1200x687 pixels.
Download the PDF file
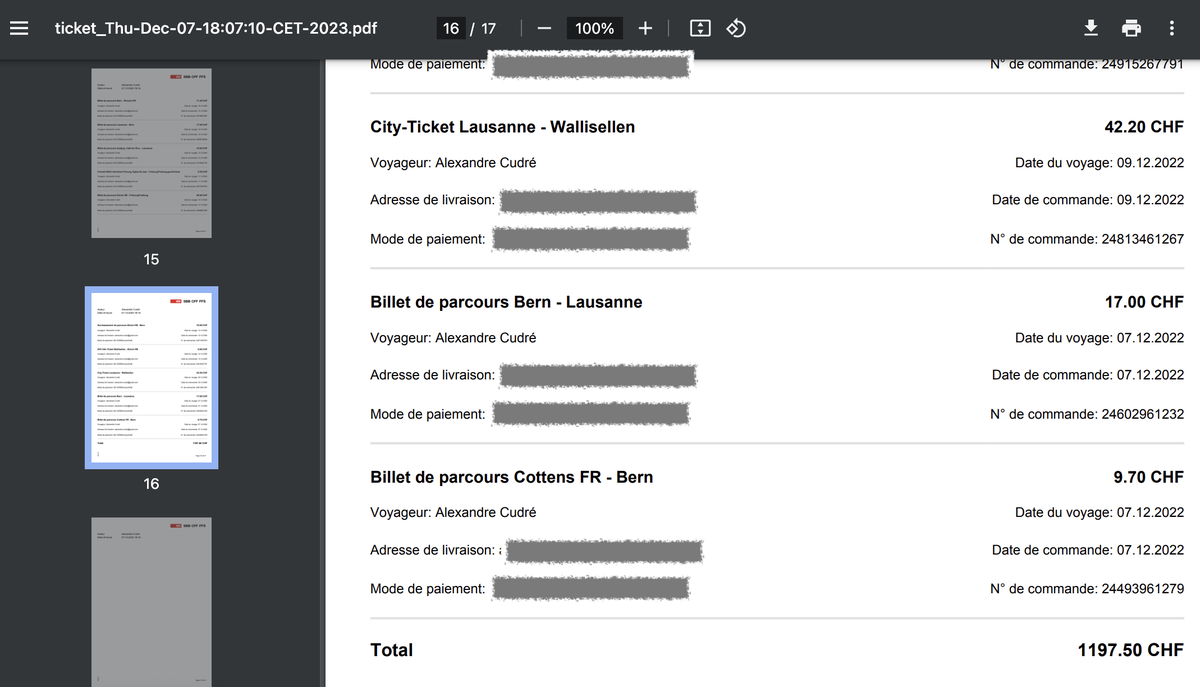pyautogui.click(x=1091, y=28)
